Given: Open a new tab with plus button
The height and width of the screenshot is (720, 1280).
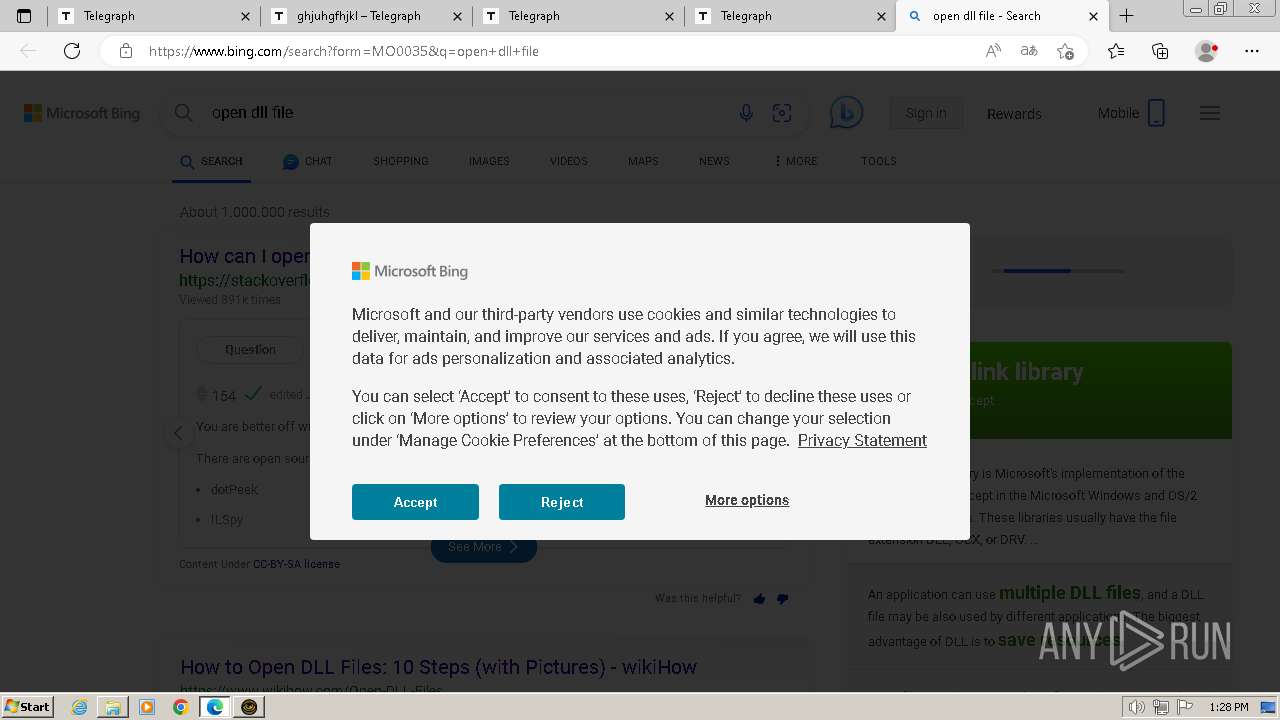Looking at the screenshot, I should coord(1127,16).
